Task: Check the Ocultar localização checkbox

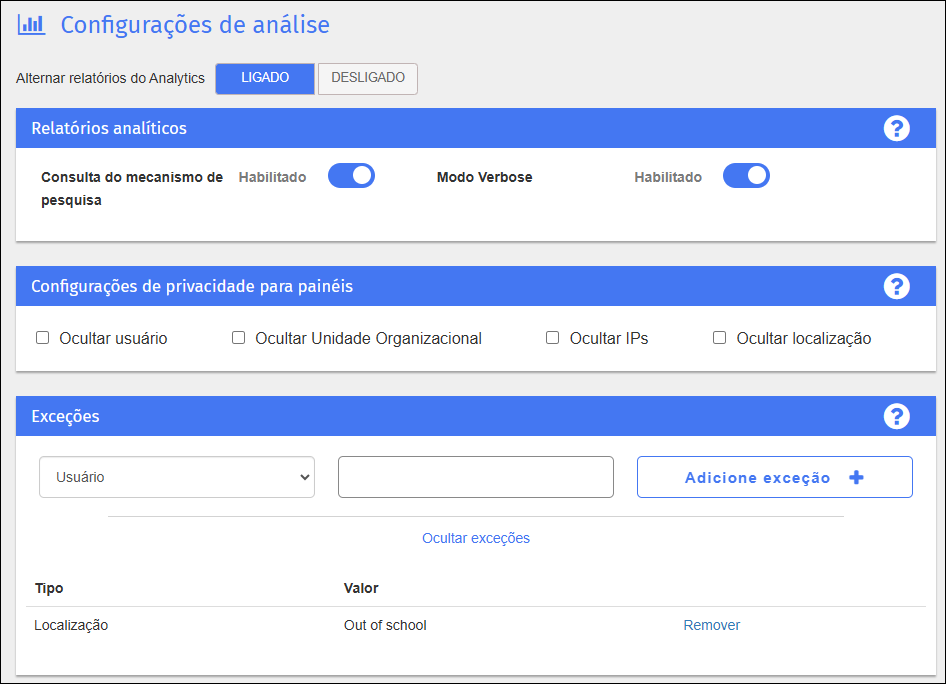Action: click(719, 338)
